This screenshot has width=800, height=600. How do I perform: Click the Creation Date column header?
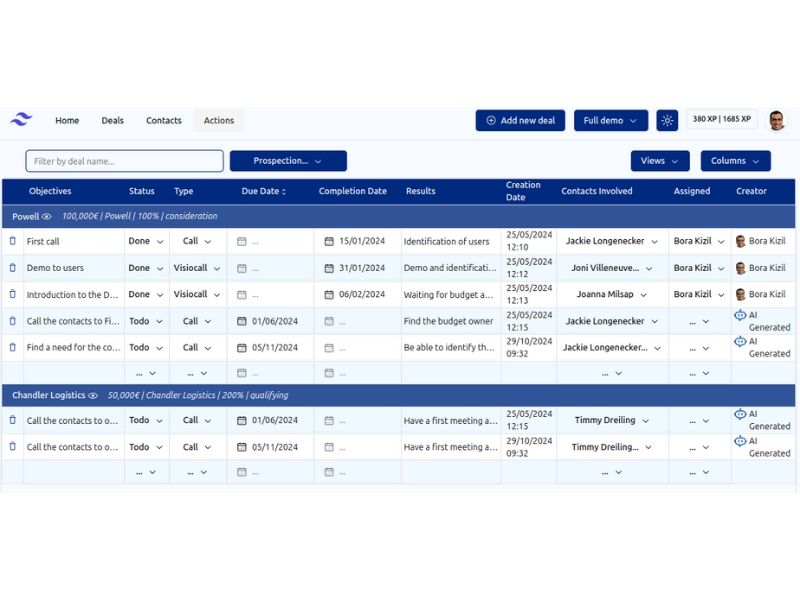(523, 191)
